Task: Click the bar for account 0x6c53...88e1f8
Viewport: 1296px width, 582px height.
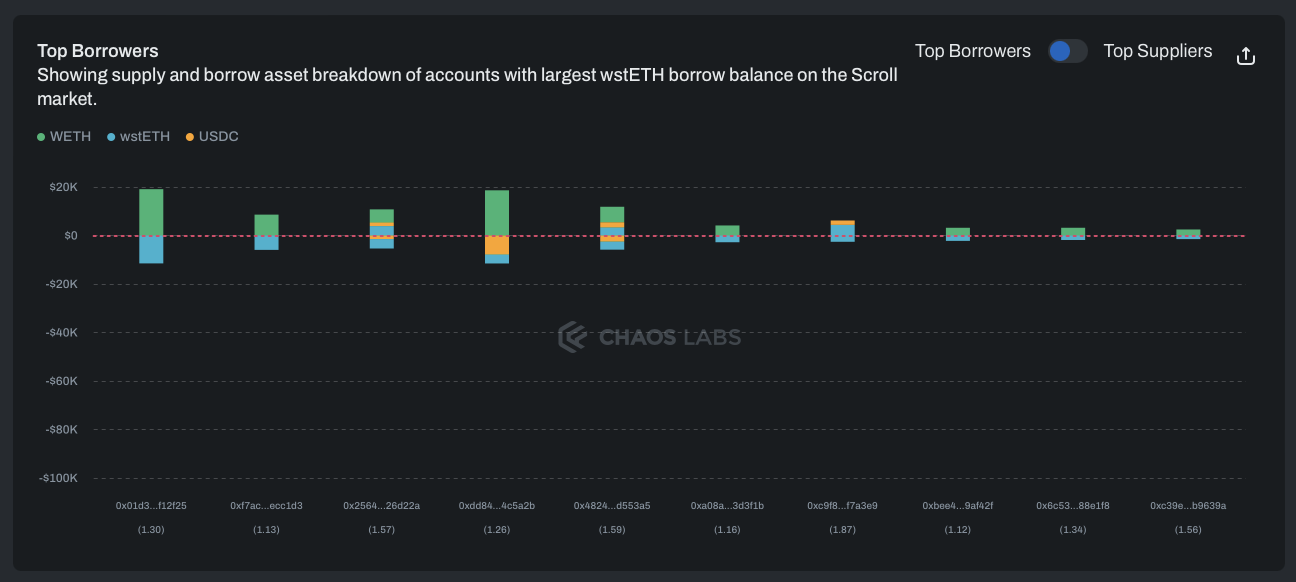Action: coord(1073,233)
